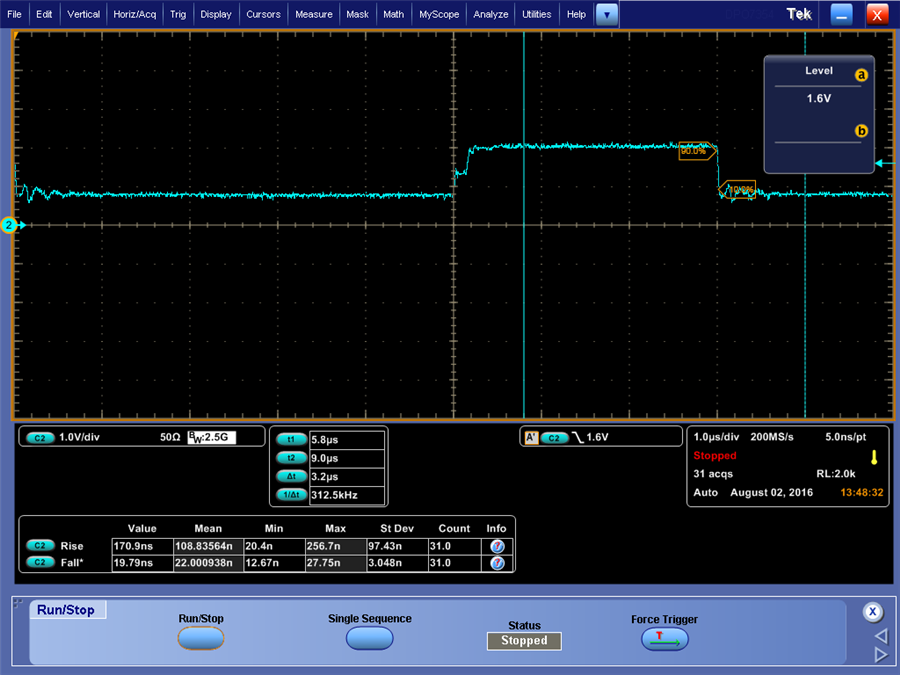Click the Single Sequence button

(x=370, y=638)
